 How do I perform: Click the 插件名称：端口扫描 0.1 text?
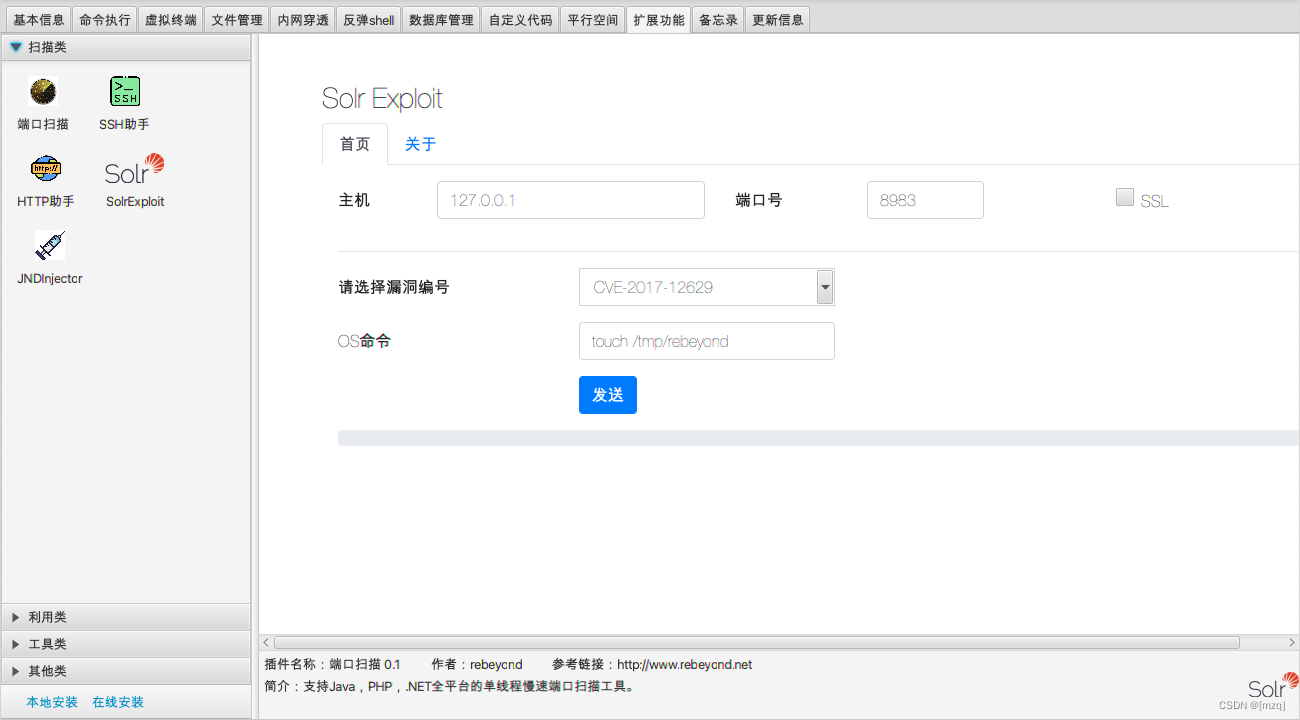click(332, 664)
